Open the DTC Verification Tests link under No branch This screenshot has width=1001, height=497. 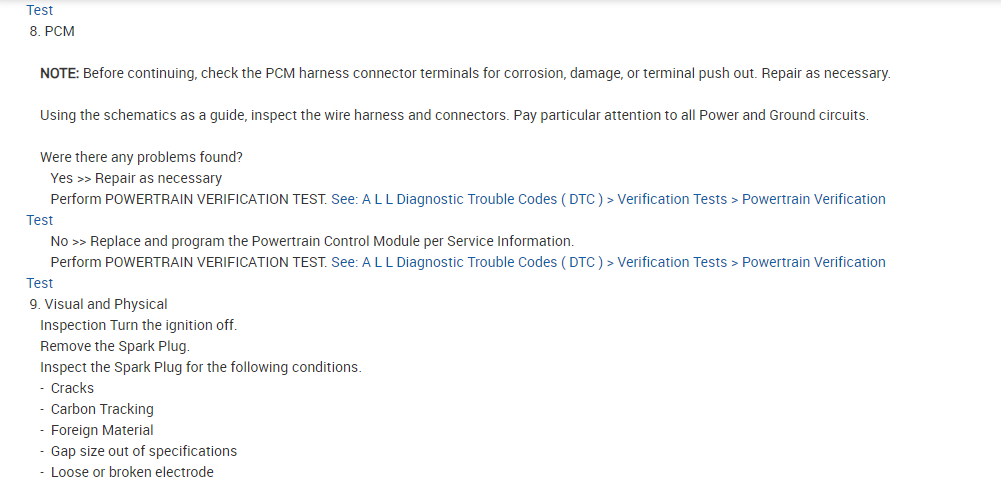(x=608, y=262)
